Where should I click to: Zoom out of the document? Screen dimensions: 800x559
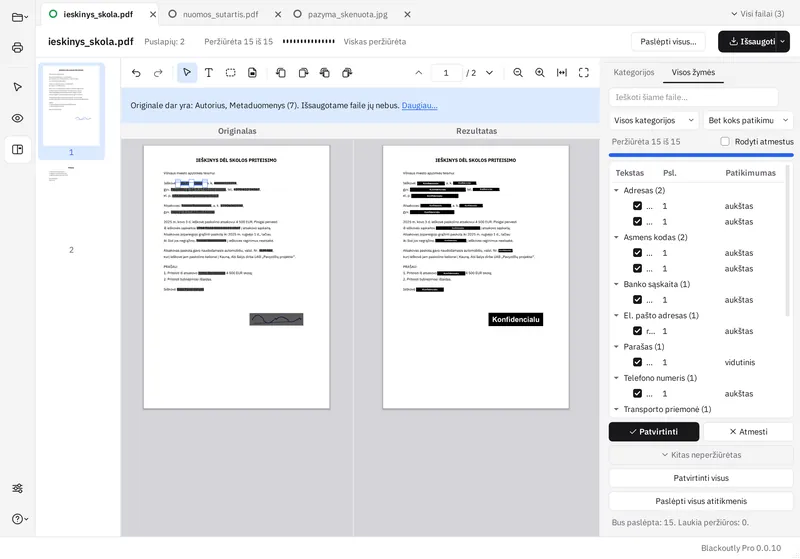tap(518, 73)
